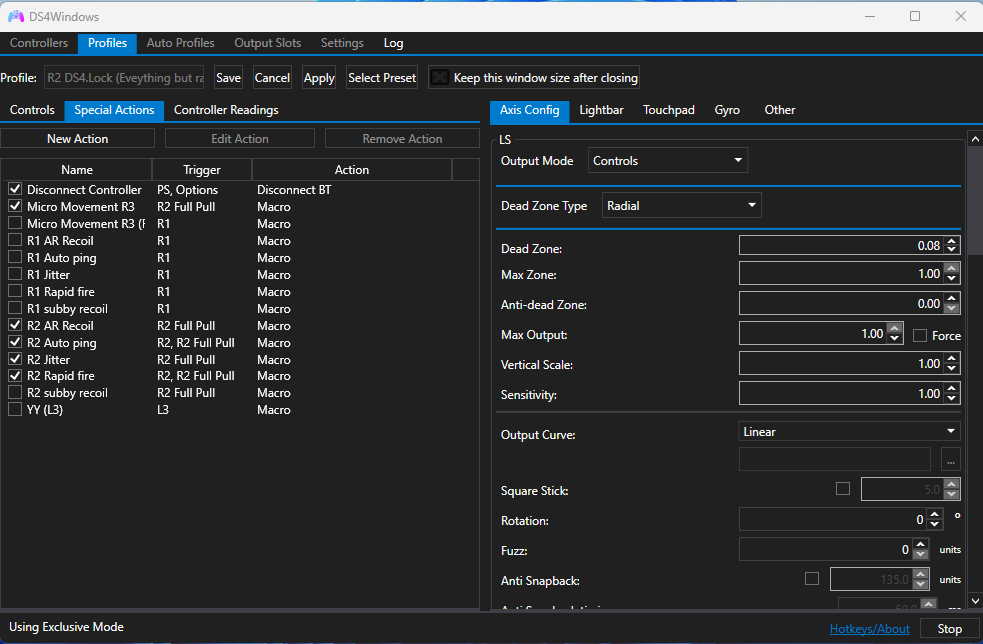Viewport: 983px width, 644px height.
Task: Disable the R2 Jitter action
Action: (x=15, y=359)
